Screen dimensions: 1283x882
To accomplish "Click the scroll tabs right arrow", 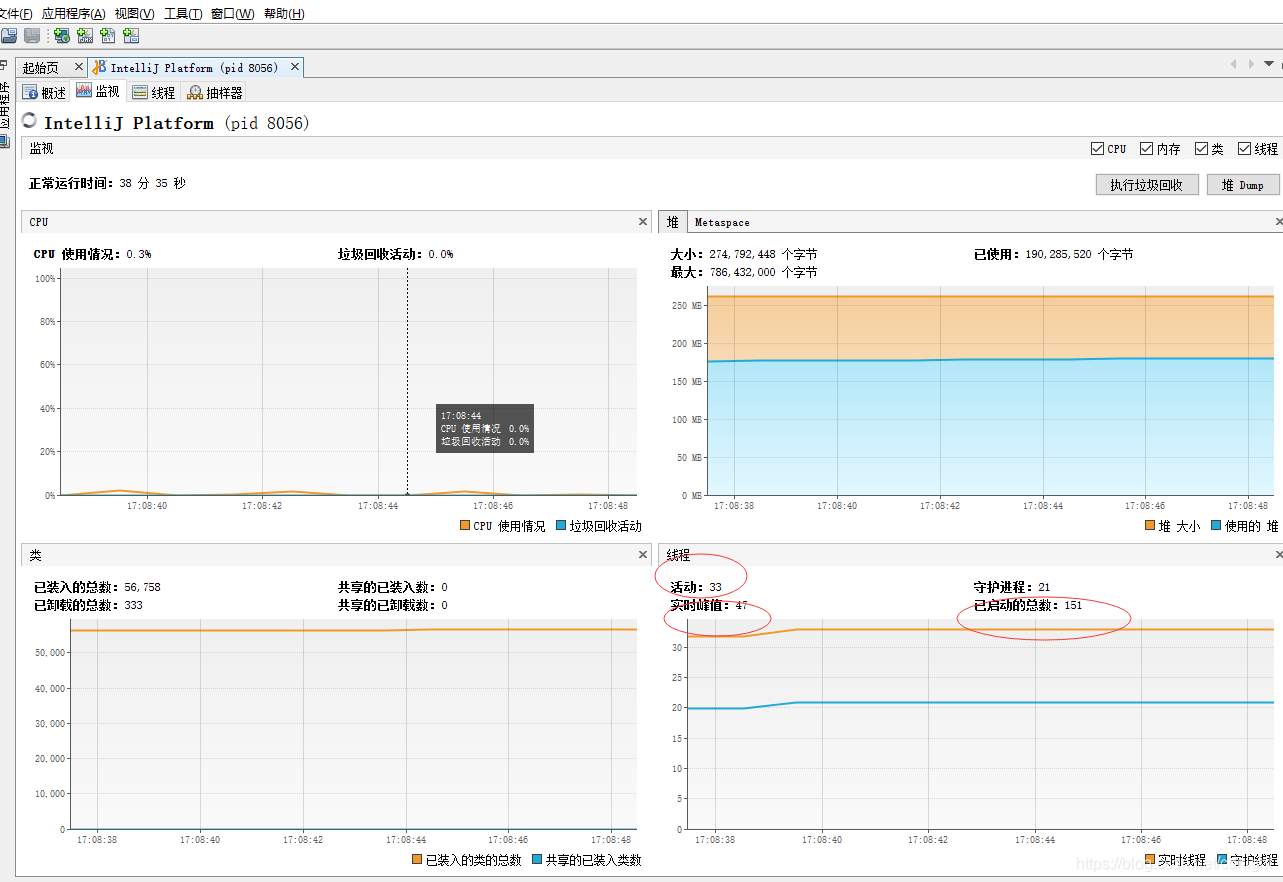I will pyautogui.click(x=1251, y=64).
